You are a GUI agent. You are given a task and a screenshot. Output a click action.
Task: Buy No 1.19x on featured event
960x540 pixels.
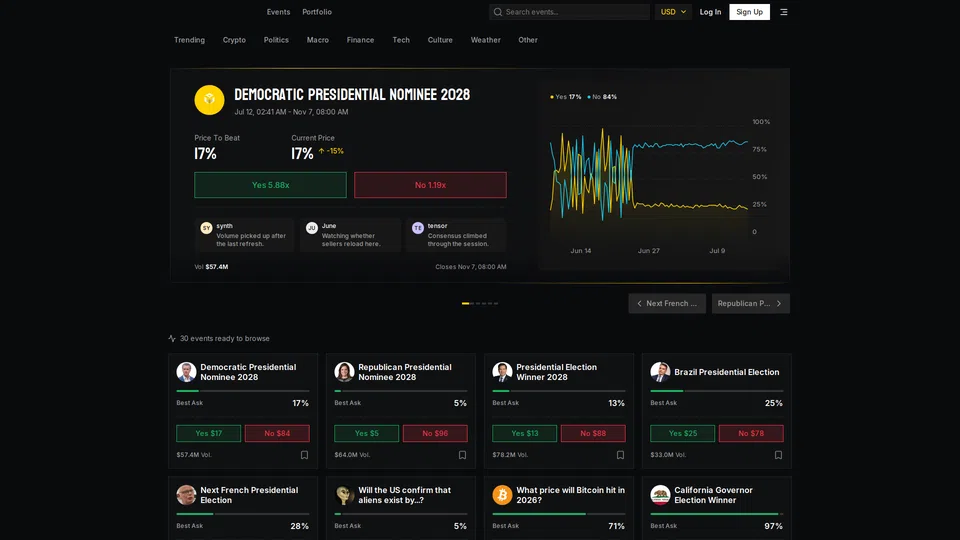click(x=430, y=185)
